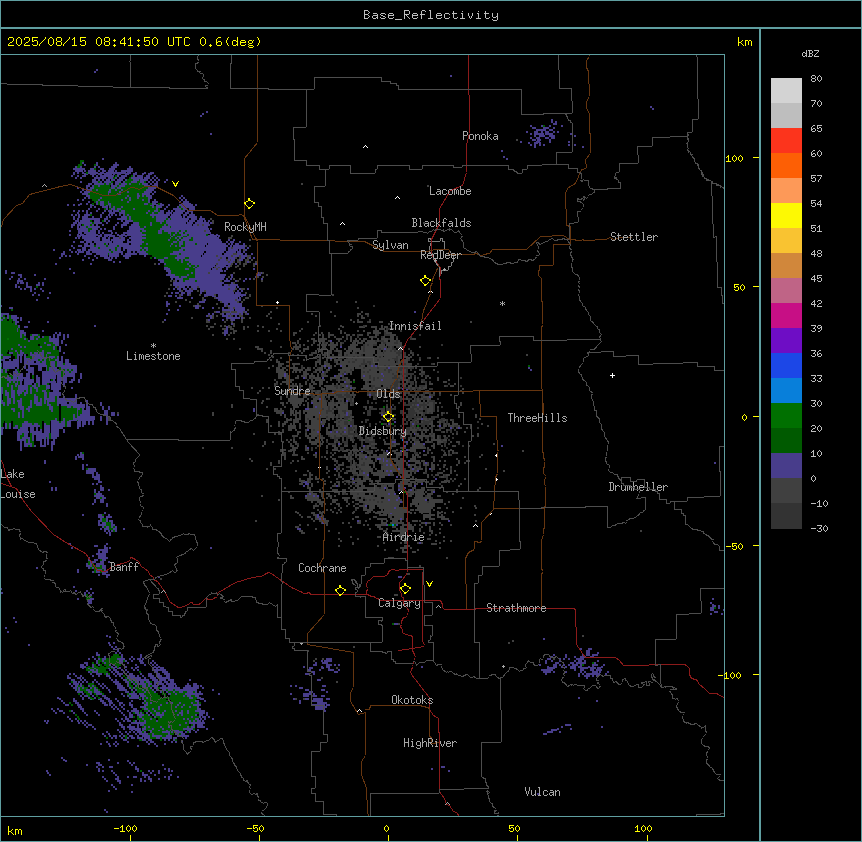This screenshot has height=842, width=862.
Task: Click the Strathmore map label
Action: (516, 608)
